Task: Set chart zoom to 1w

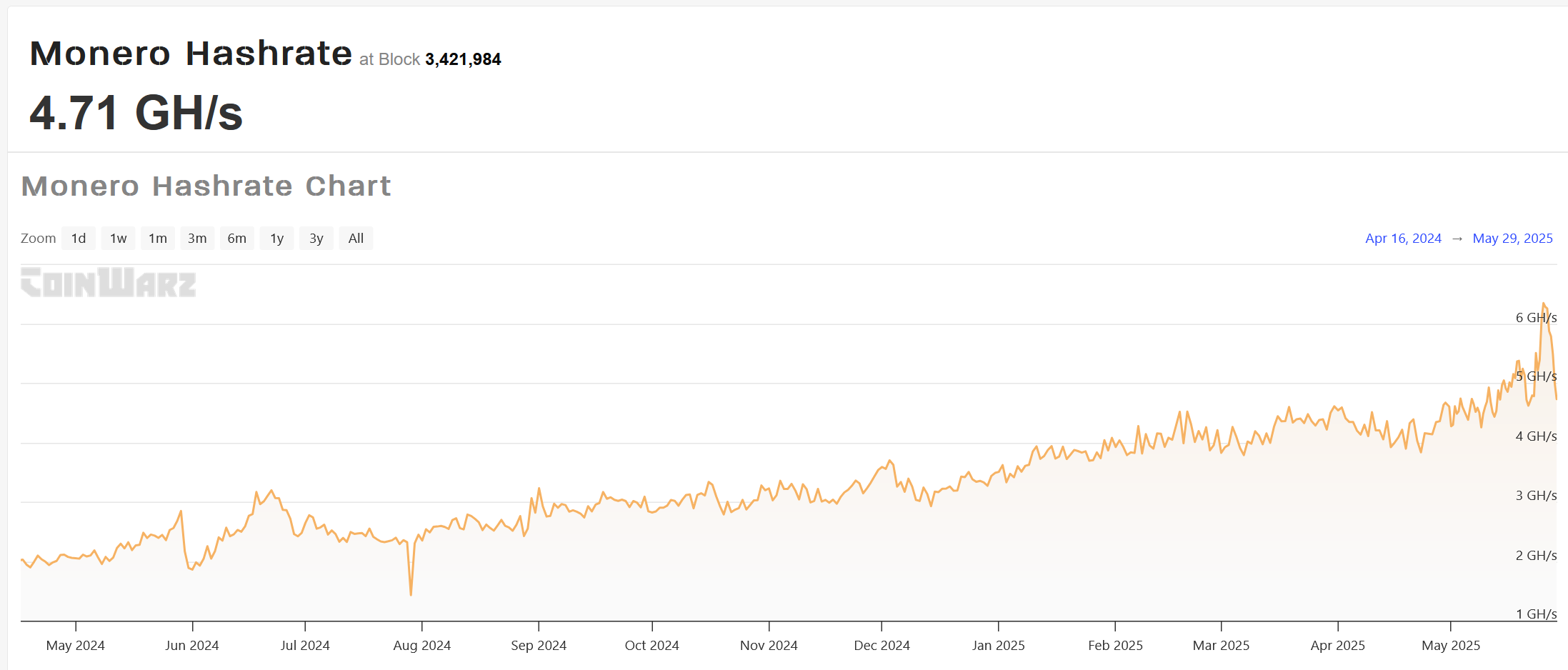Action: pos(119,239)
